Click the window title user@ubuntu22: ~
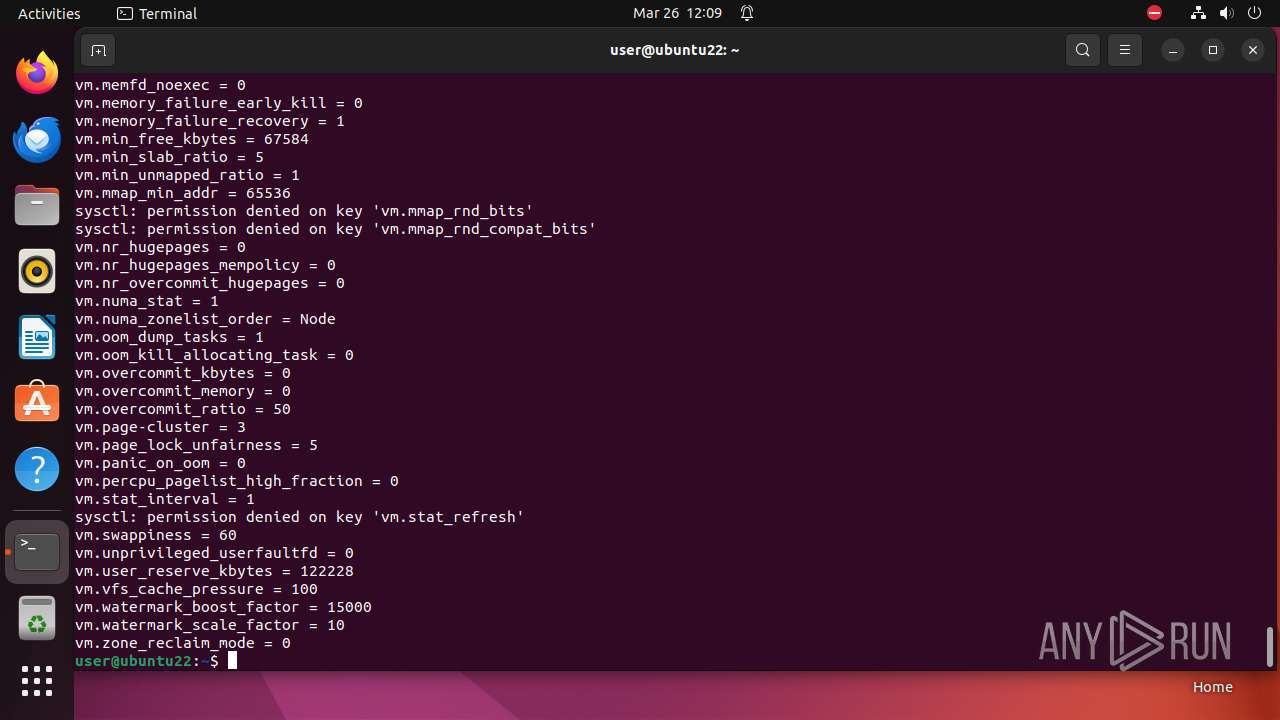Screen dimensions: 1280x720 pos(675,50)
